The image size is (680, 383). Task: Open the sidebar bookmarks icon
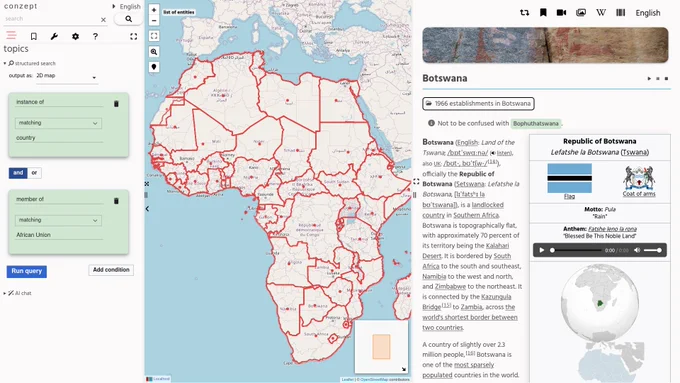coord(33,36)
